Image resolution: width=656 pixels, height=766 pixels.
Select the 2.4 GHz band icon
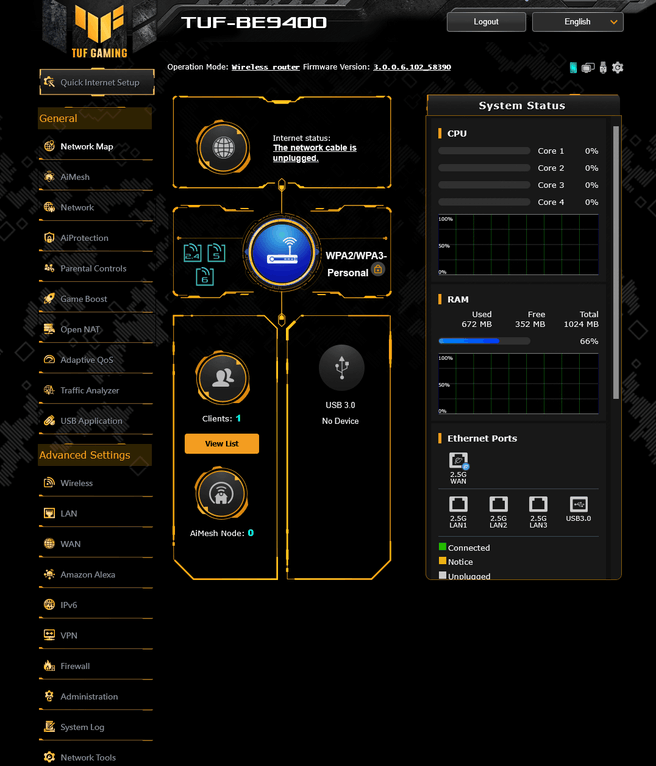pos(192,253)
